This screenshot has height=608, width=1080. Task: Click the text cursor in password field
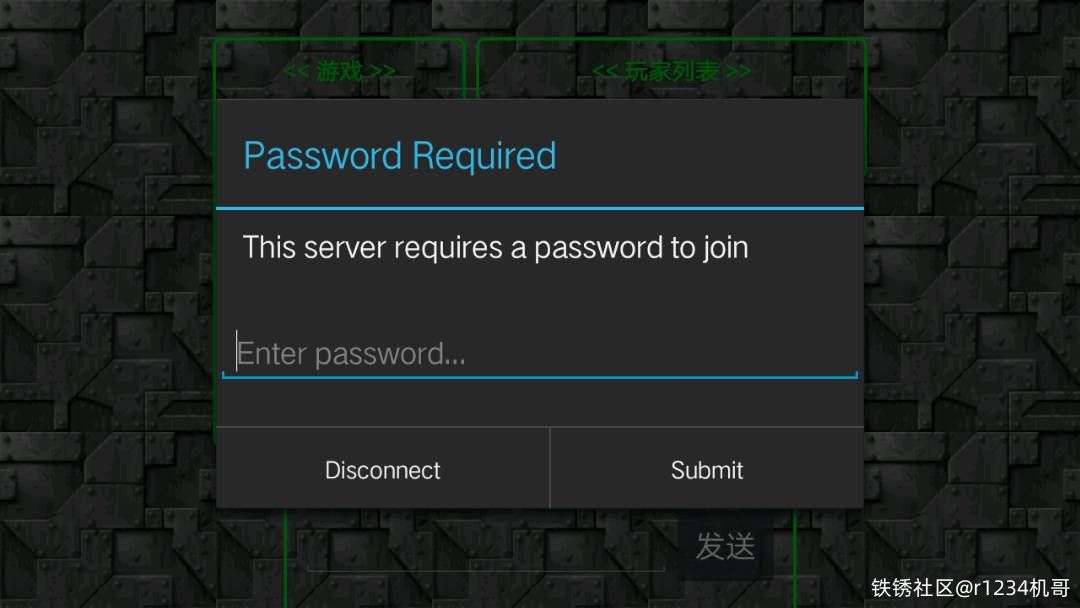236,350
